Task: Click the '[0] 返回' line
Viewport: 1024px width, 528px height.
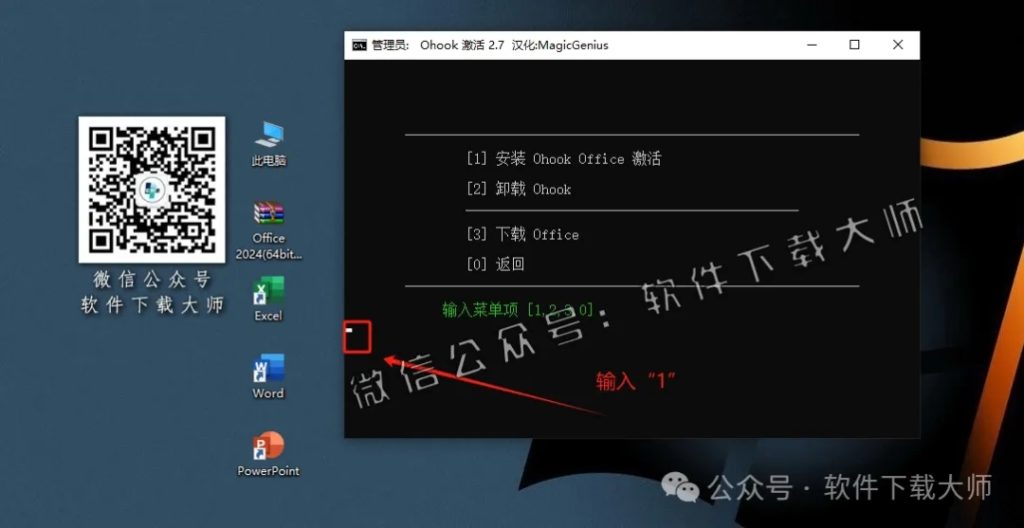Action: click(x=496, y=265)
